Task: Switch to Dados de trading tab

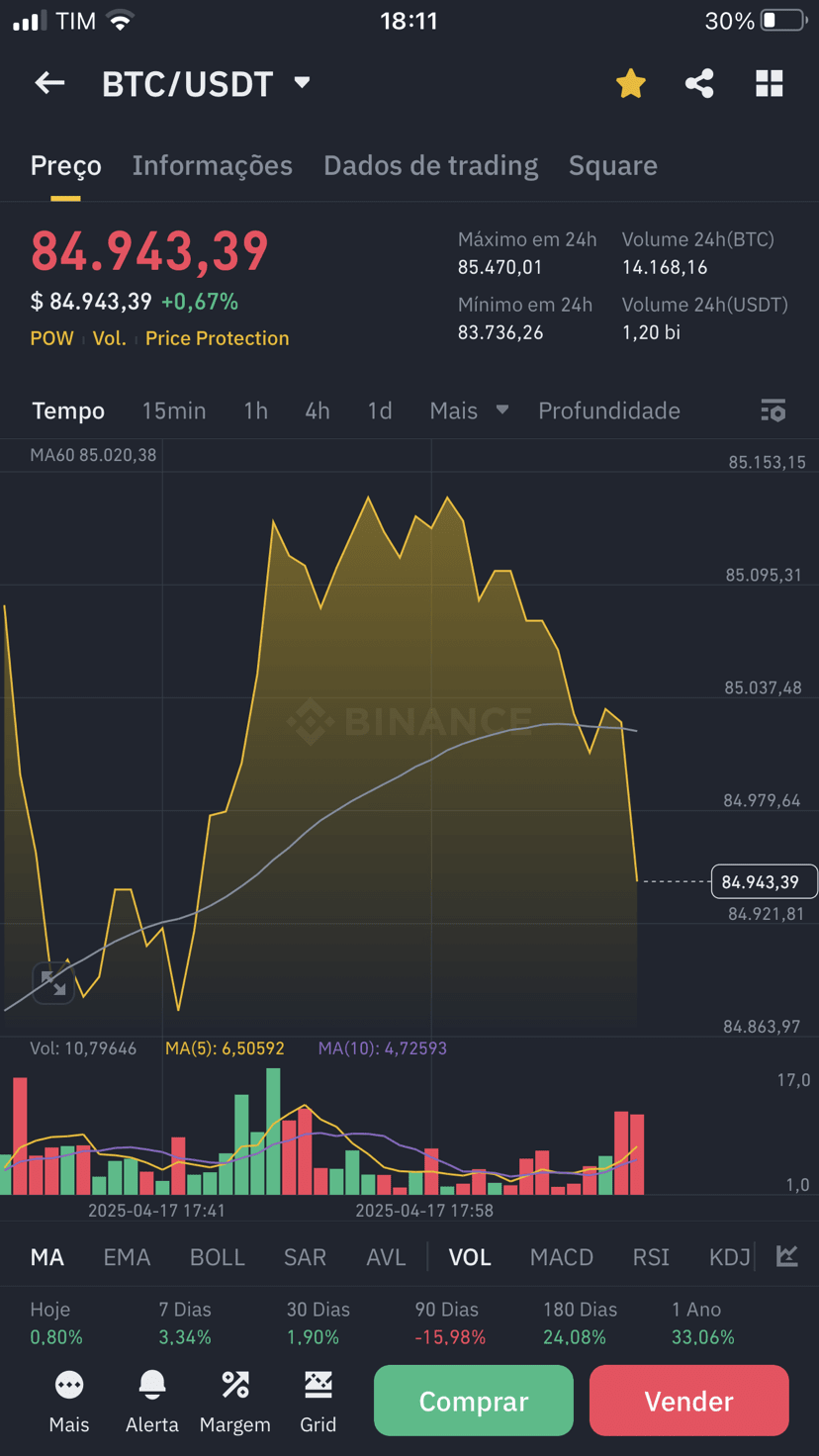Action: point(430,165)
